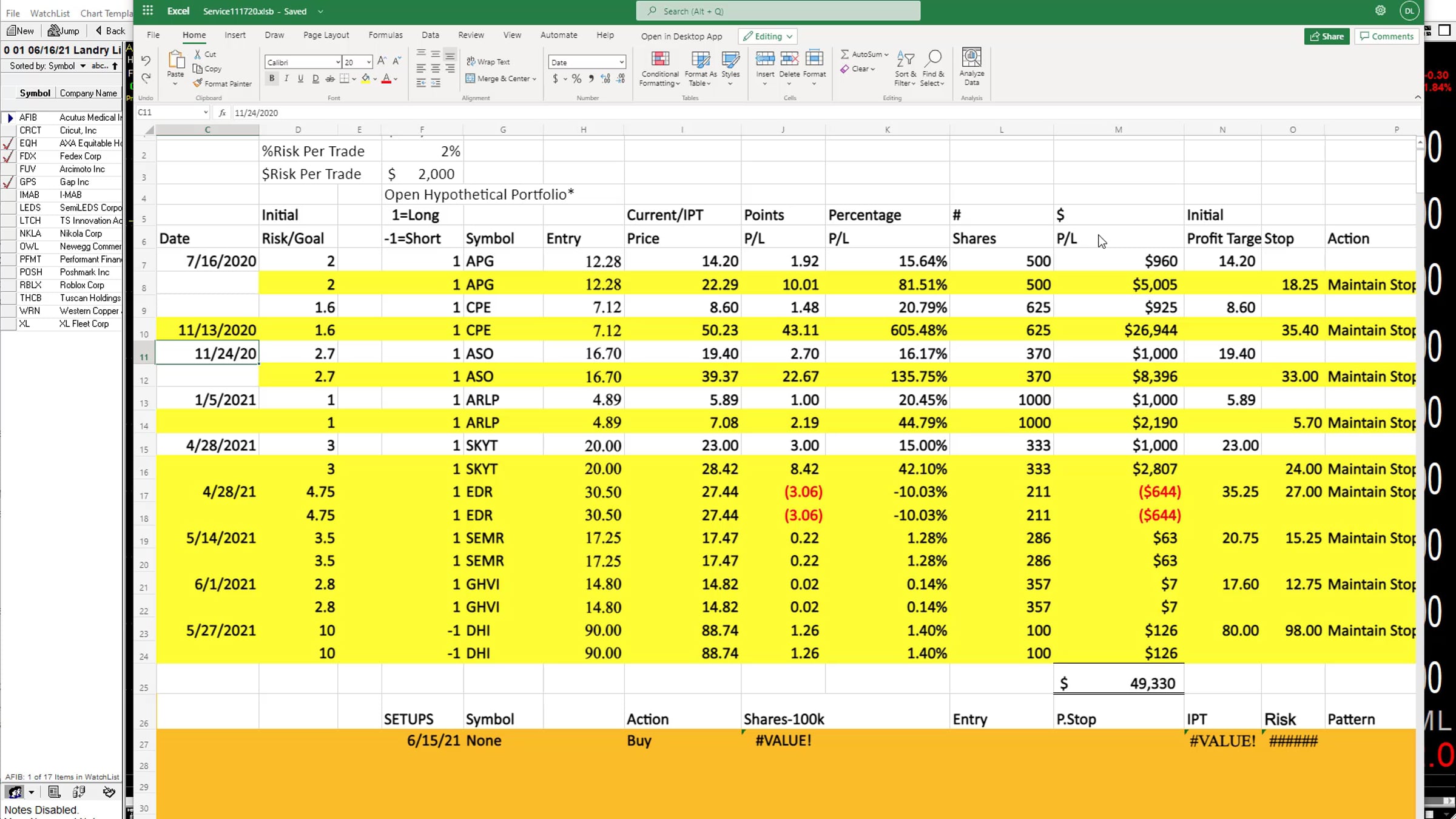Open Excel settings gear
Screen dimensions: 1456x819
pyautogui.click(x=1380, y=11)
